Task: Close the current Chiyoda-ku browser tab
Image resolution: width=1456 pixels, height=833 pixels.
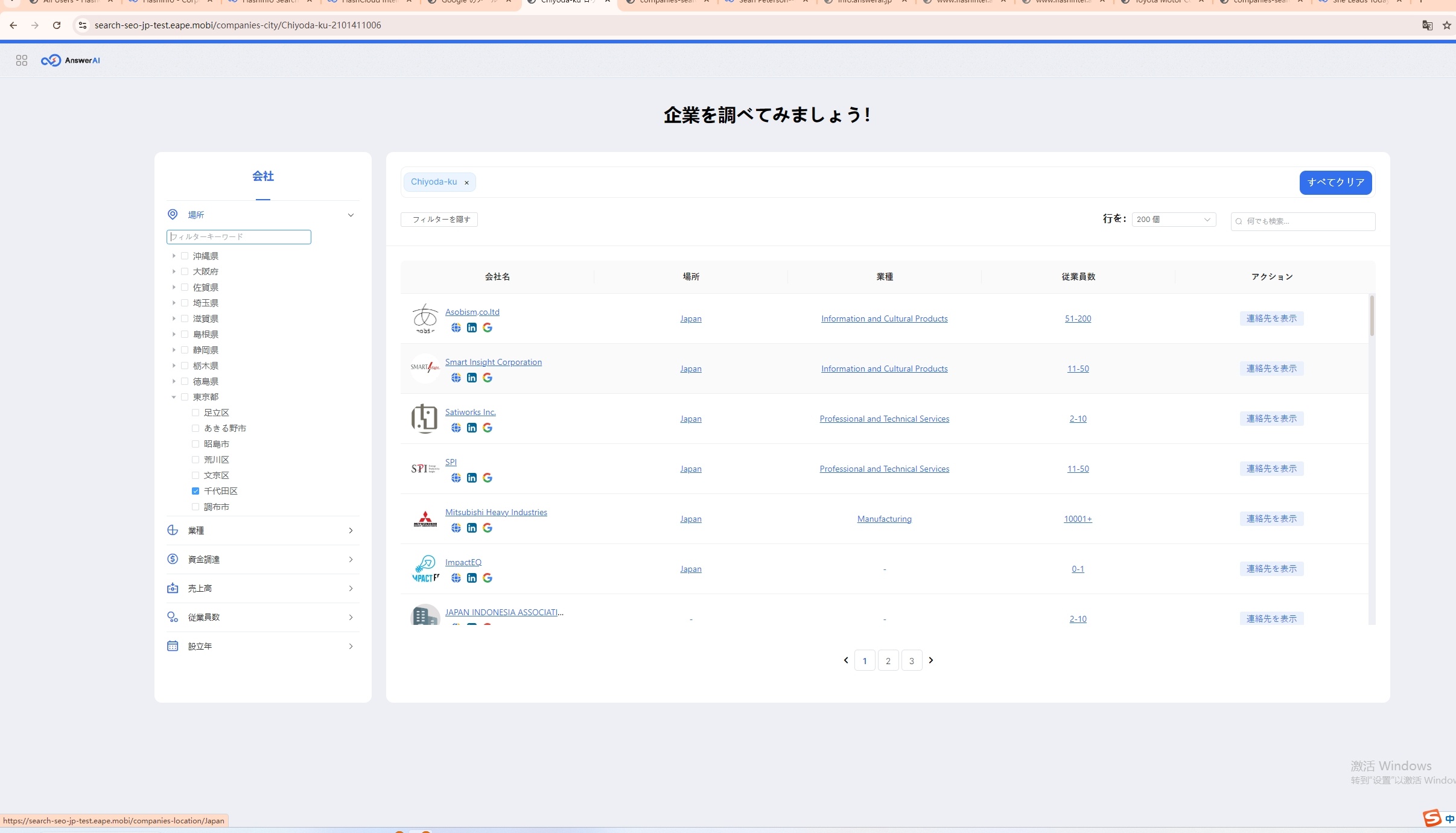Action: coord(608,2)
